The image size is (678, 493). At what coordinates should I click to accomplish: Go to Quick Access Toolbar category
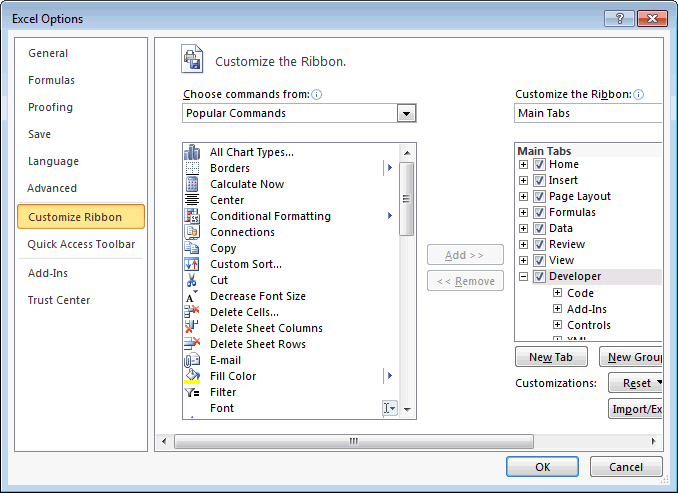point(81,244)
